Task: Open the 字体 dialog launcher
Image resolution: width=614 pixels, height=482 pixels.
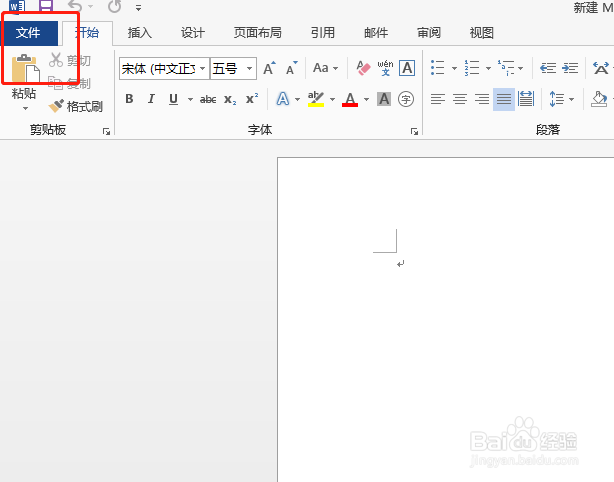Action: (x=414, y=132)
